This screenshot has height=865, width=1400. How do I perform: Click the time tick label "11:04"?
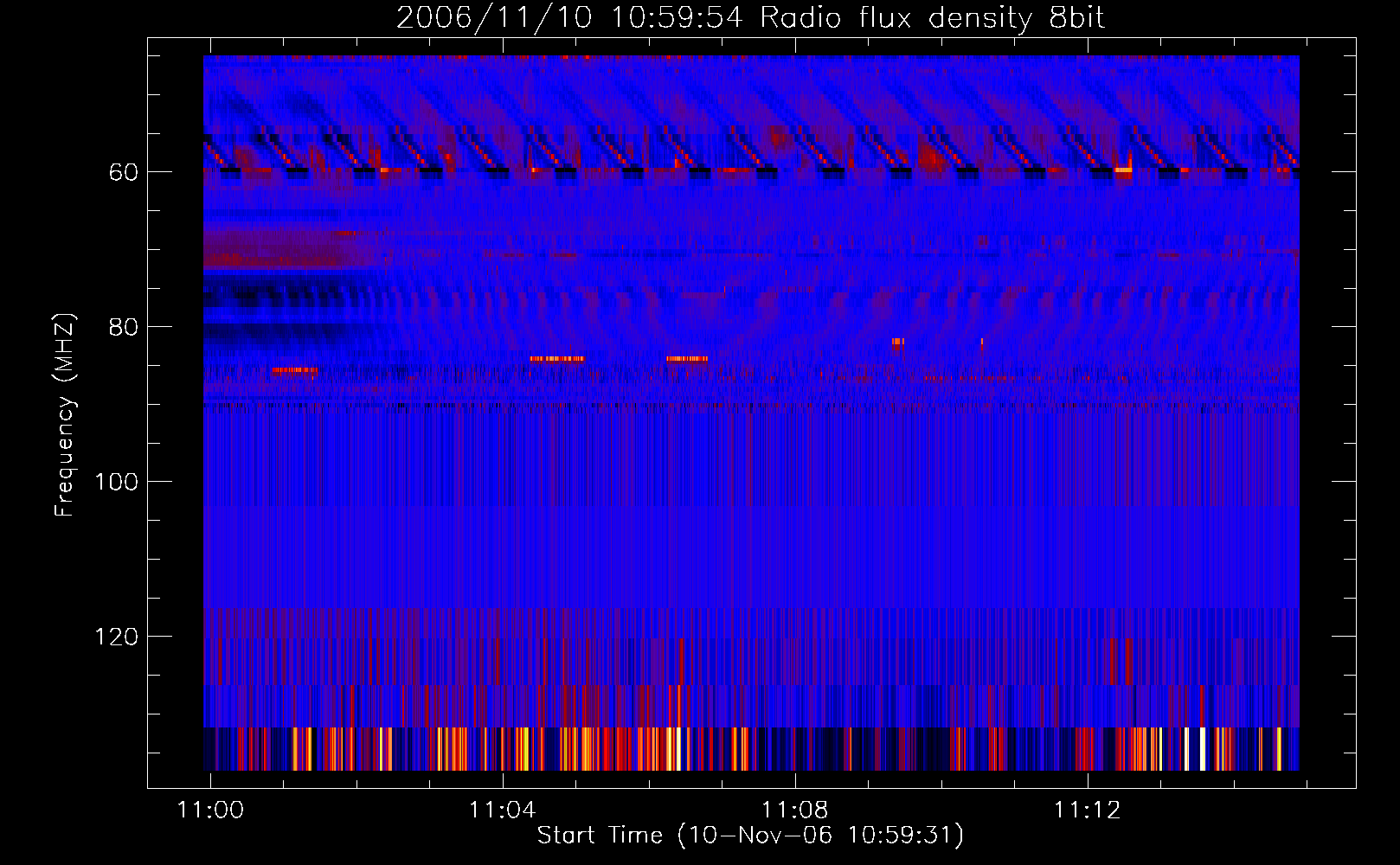pyautogui.click(x=503, y=810)
